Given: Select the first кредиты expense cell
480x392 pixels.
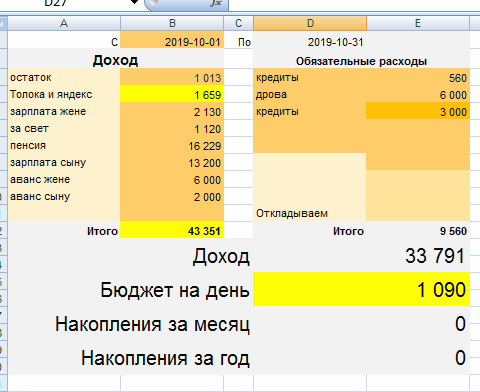Looking at the screenshot, I should [x=310, y=77].
